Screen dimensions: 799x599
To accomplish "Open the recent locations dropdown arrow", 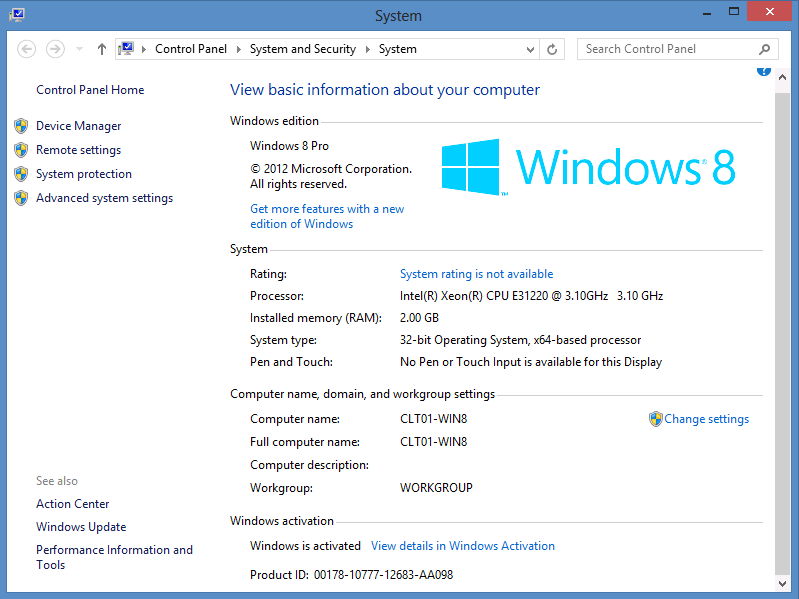I will click(79, 49).
